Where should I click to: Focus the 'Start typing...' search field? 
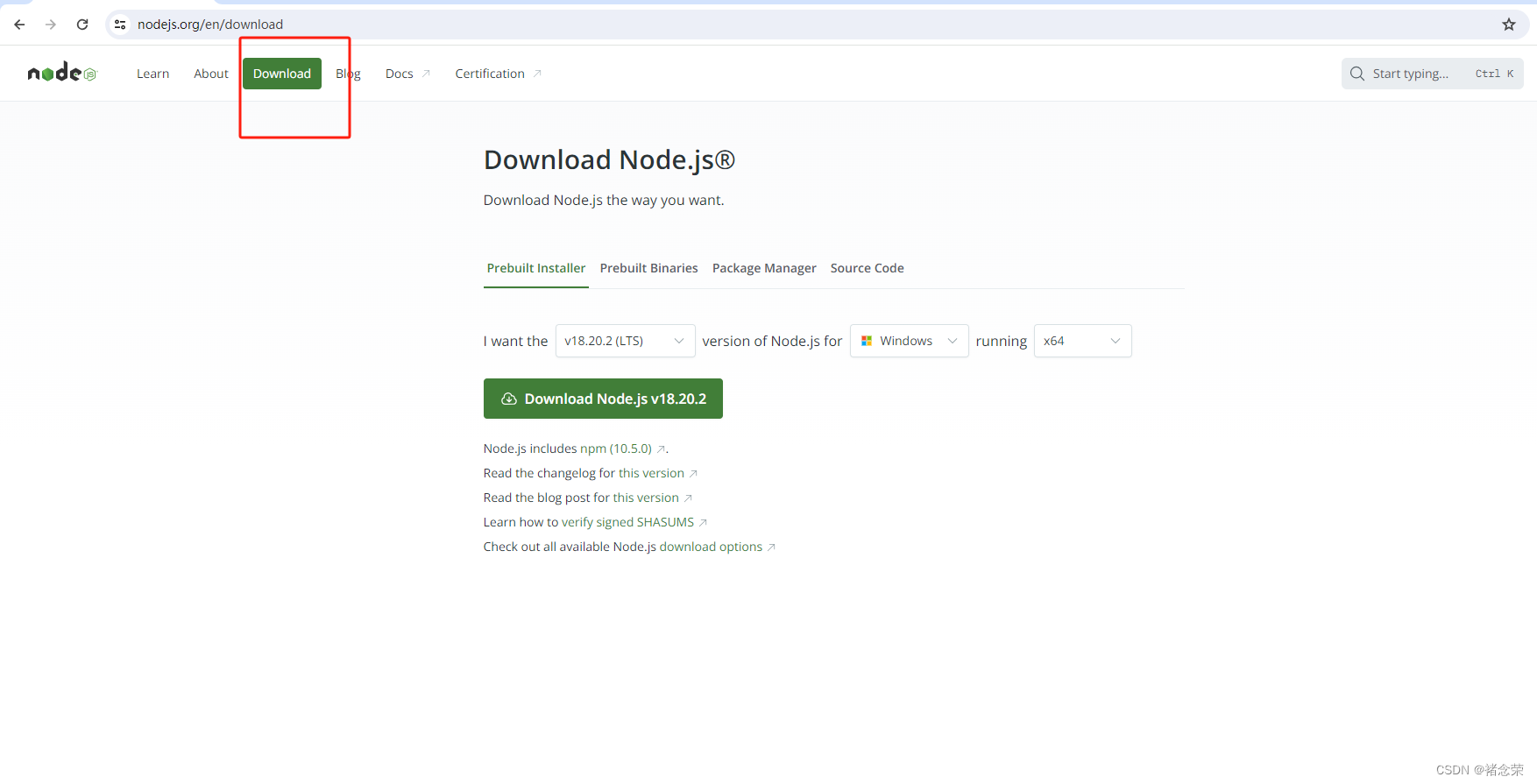(1432, 74)
